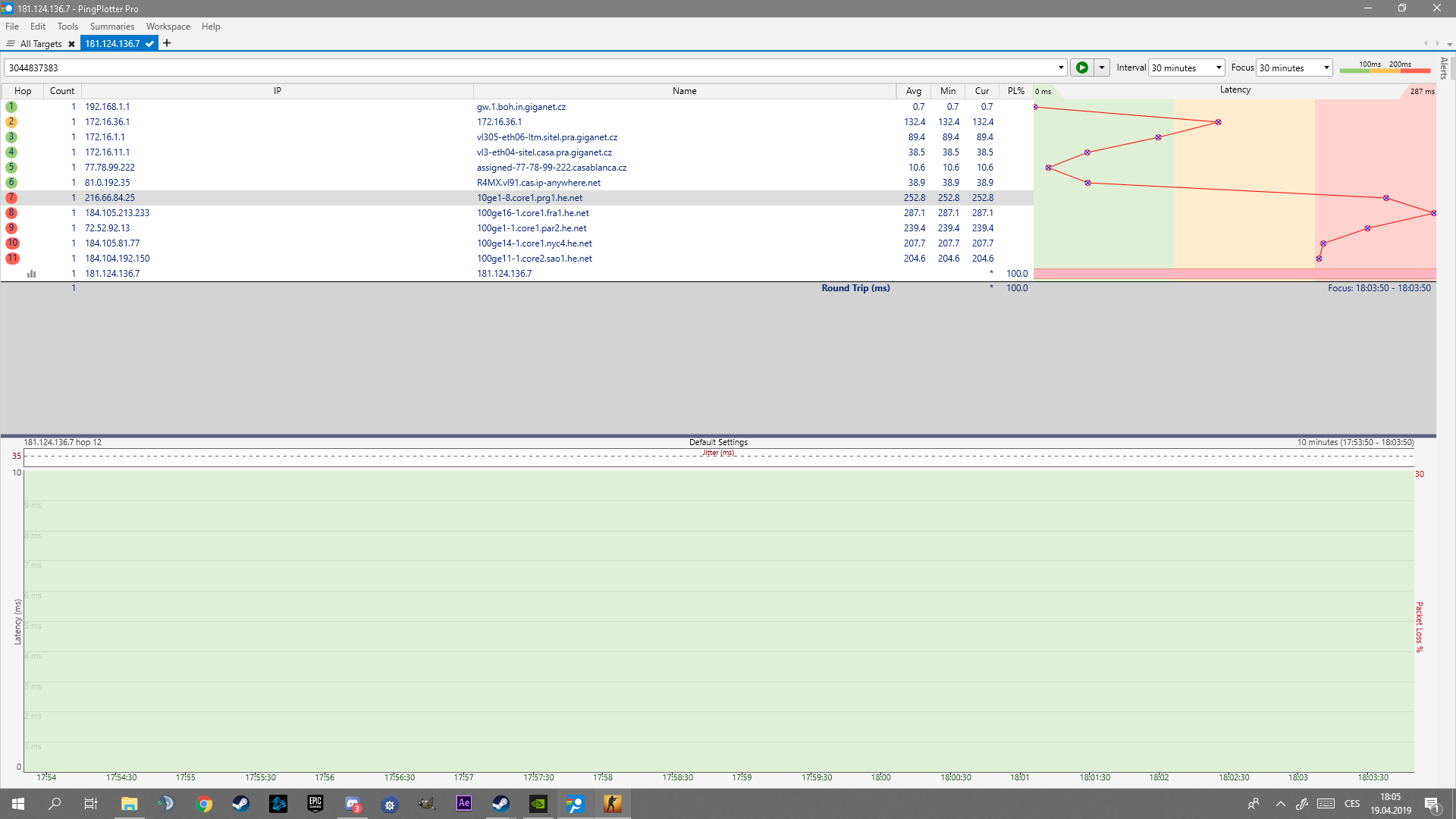Click the target address input field
The width and height of the screenshot is (1456, 819).
pyautogui.click(x=531, y=67)
